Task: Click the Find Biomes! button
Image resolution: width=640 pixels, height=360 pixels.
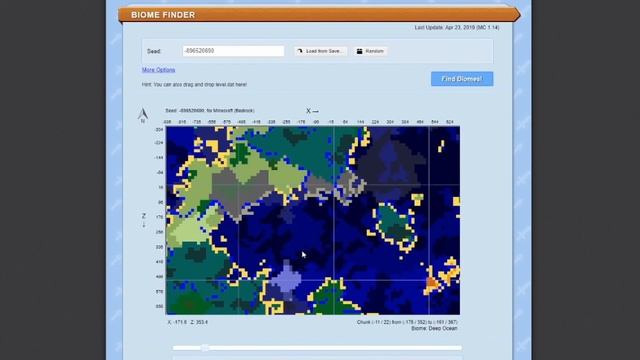Action: 462,79
